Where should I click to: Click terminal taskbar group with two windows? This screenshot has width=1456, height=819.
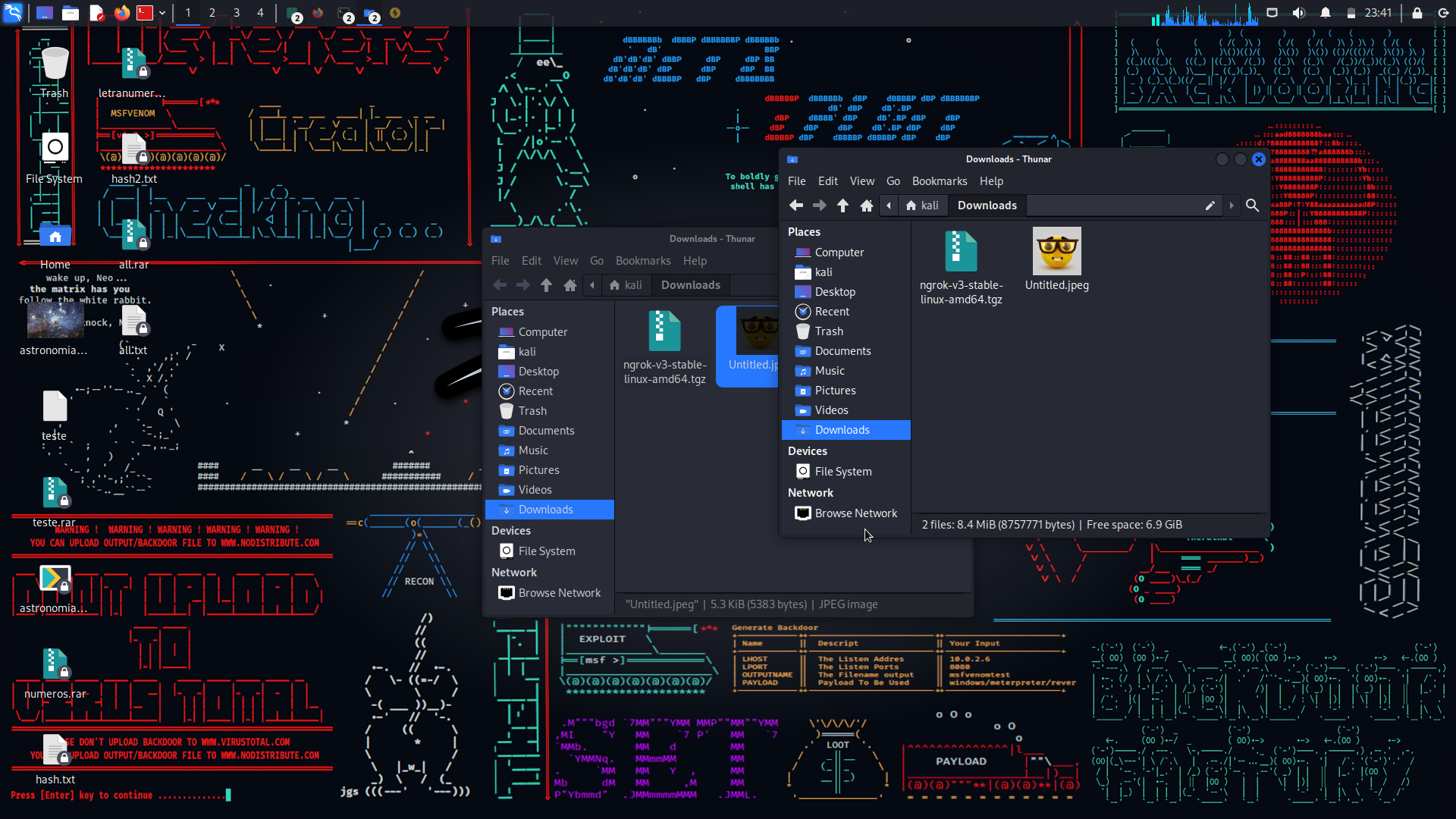tap(346, 14)
